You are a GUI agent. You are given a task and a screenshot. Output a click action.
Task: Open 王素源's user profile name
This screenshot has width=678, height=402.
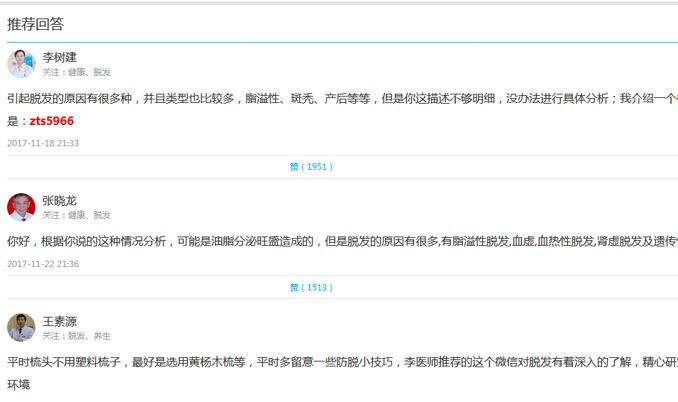point(59,321)
